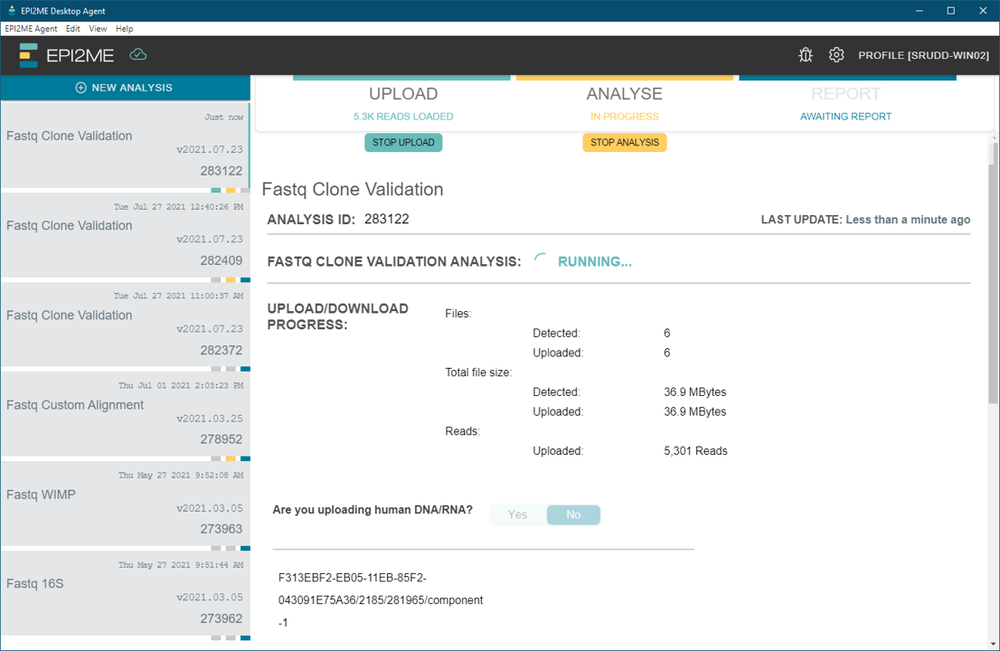Select Yes for human DNA/RNA
Viewport: 1000px width, 651px height.
coord(517,515)
